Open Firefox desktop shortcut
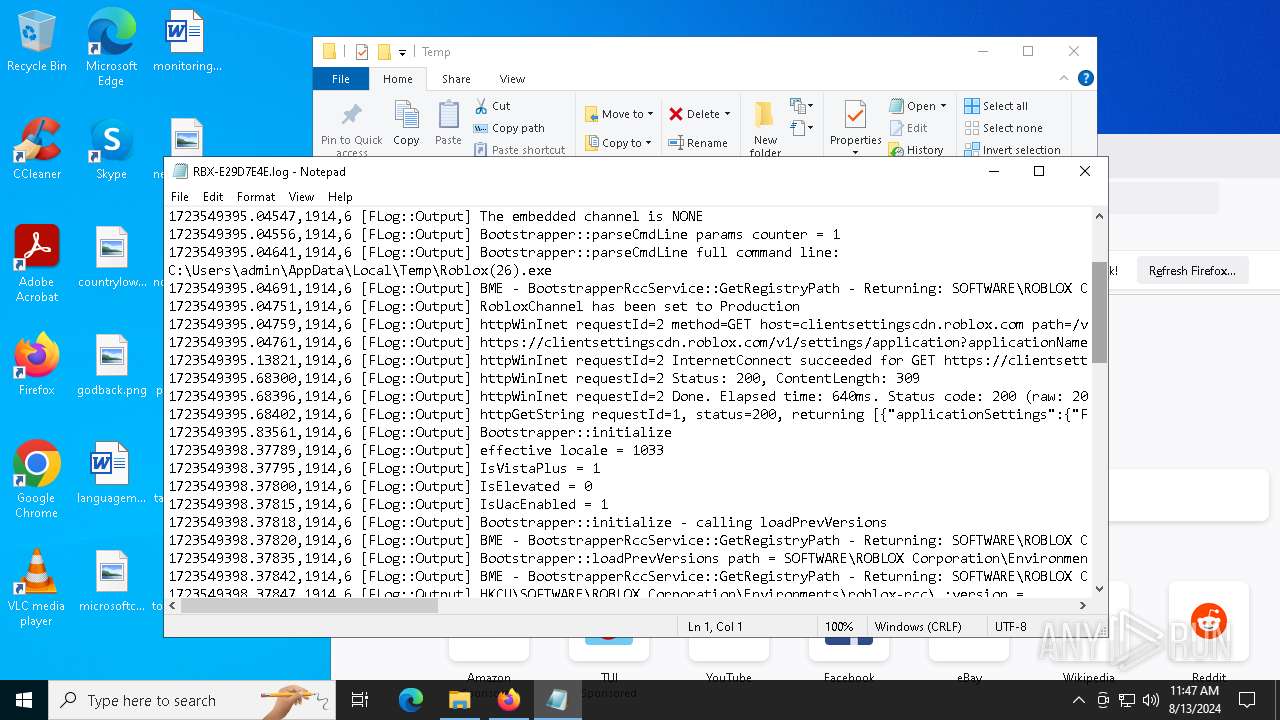1280x720 pixels. coord(37,364)
